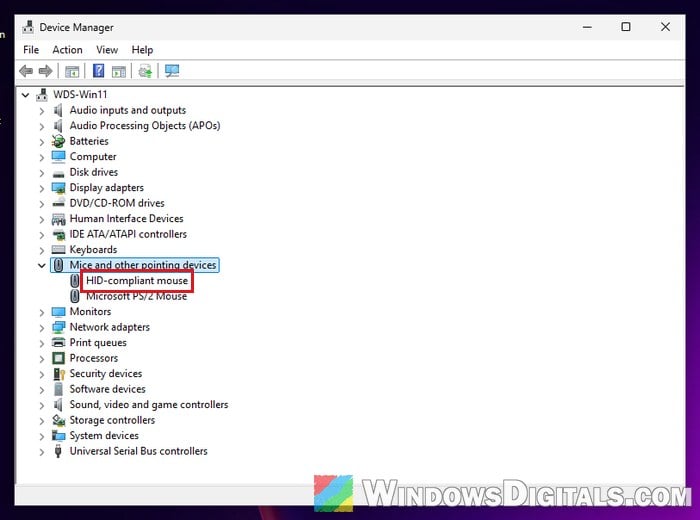The height and width of the screenshot is (520, 700).
Task: Open the File menu
Action: click(31, 50)
